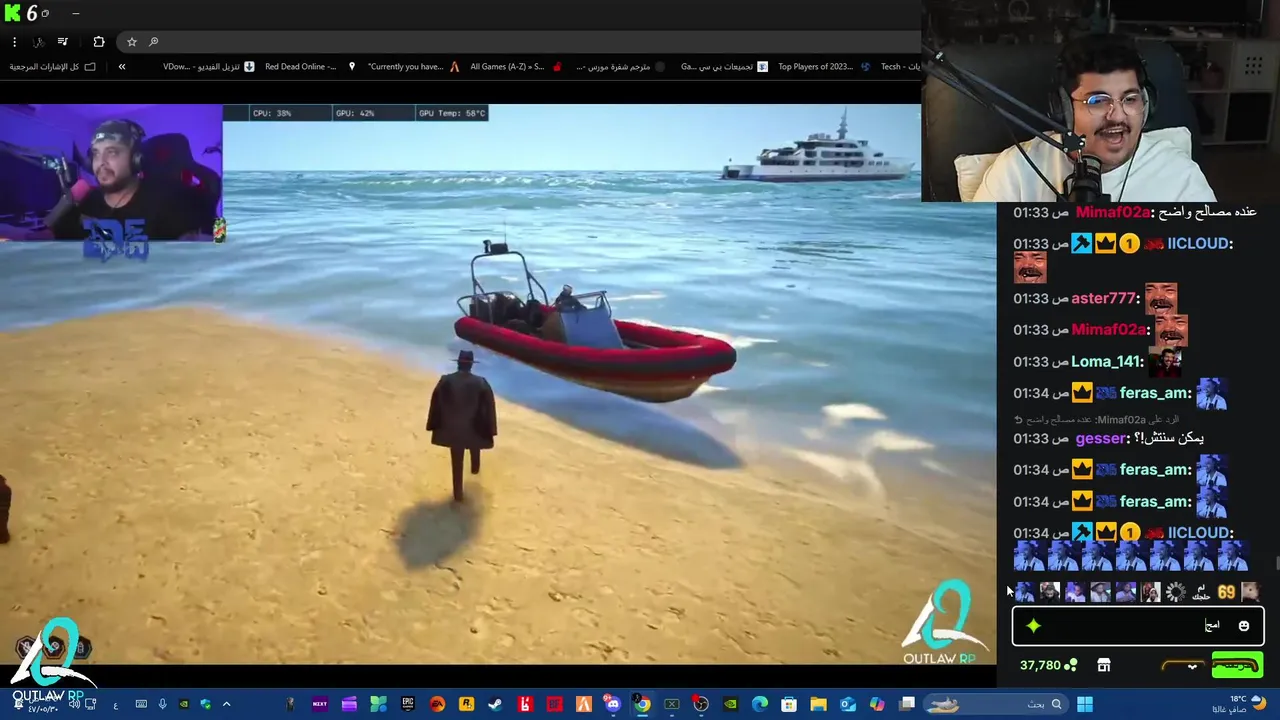Select the loading spinner emote

click(1176, 592)
